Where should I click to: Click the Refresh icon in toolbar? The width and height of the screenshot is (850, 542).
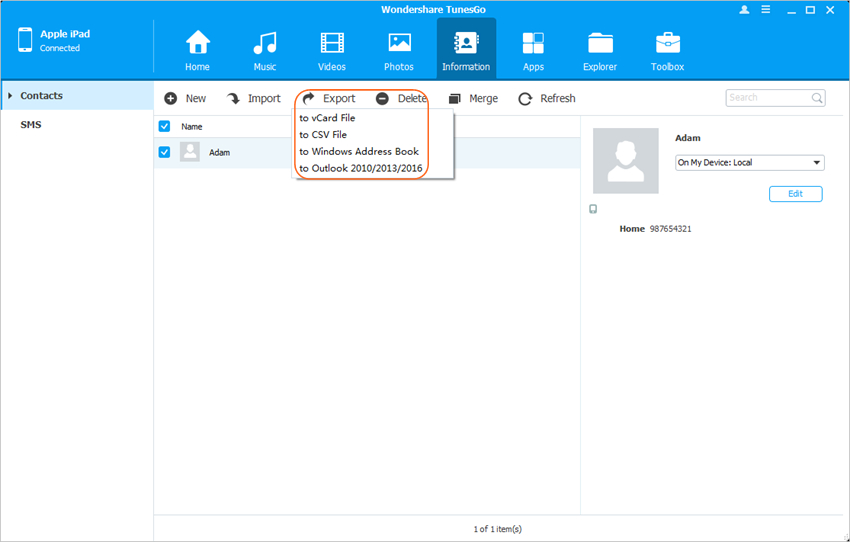tap(525, 99)
